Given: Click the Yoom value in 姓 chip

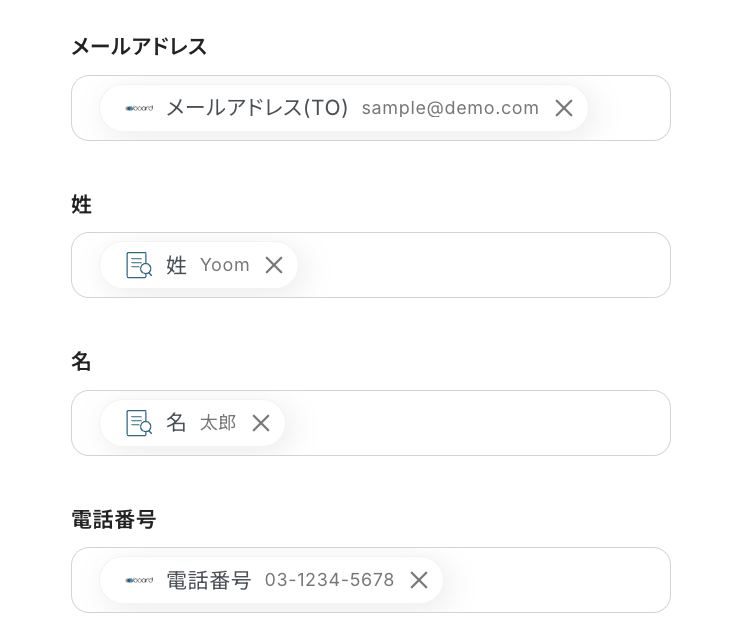Looking at the screenshot, I should [225, 265].
